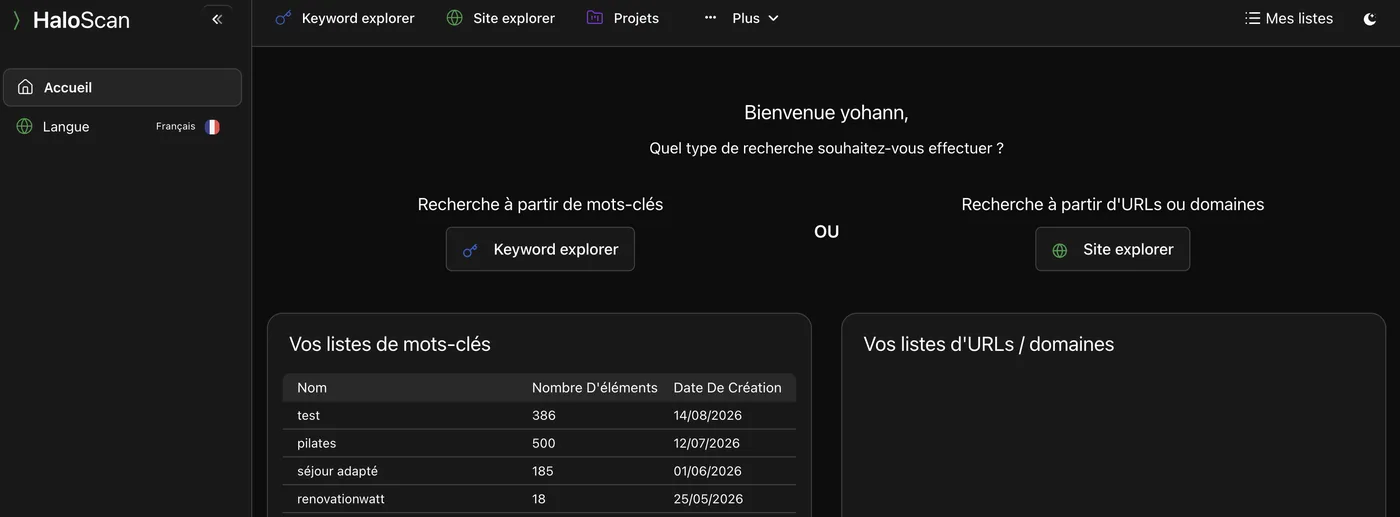Viewport: 1400px width, 517px height.
Task: Open the 'pilates' keyword list
Action: point(317,444)
